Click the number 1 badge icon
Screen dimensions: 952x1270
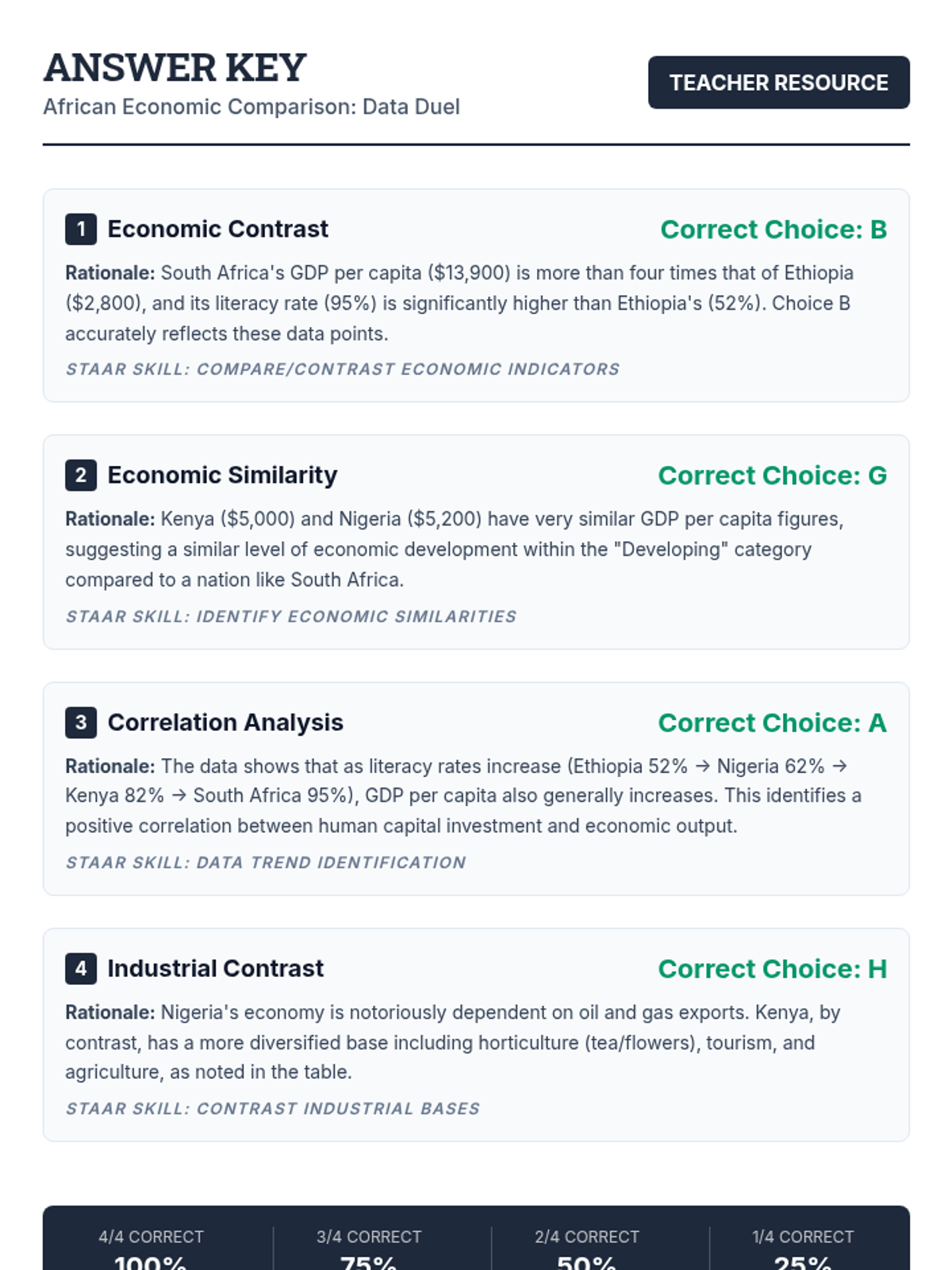pyautogui.click(x=81, y=229)
